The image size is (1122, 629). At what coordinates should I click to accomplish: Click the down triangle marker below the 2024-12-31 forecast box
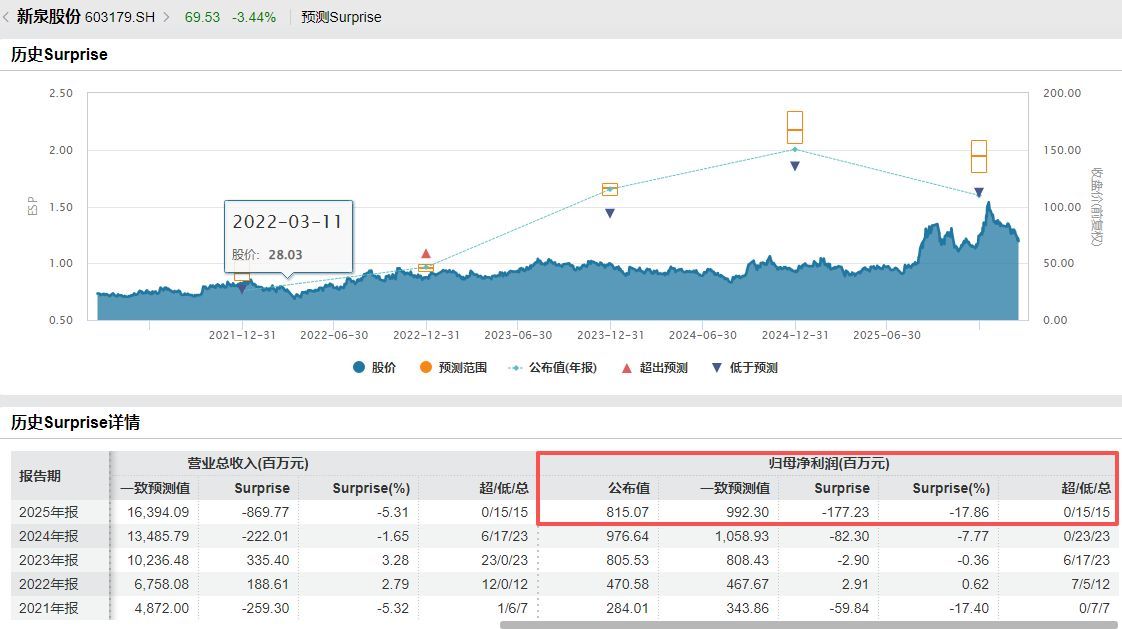tap(795, 166)
